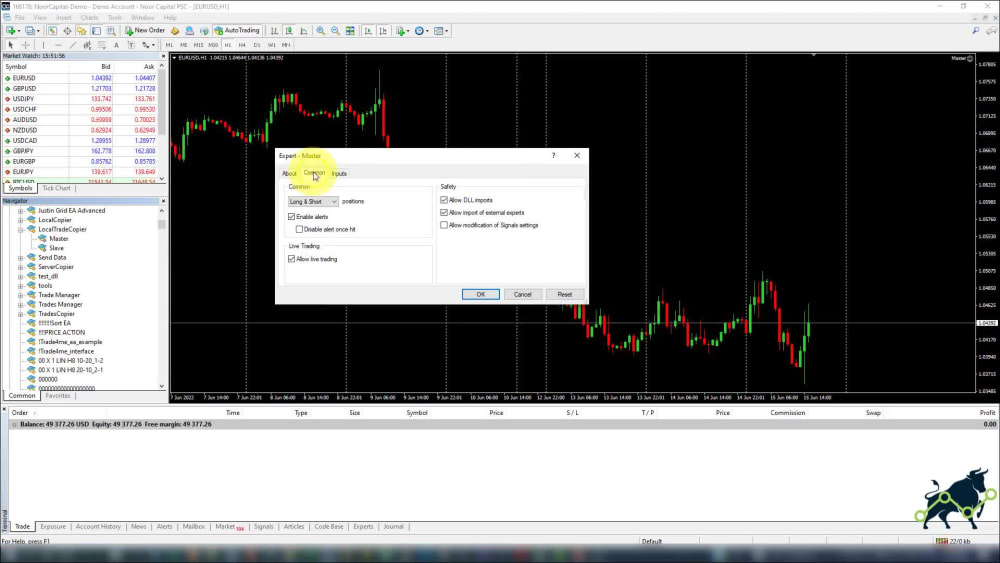Click the zoom in magnifier icon

point(320,31)
